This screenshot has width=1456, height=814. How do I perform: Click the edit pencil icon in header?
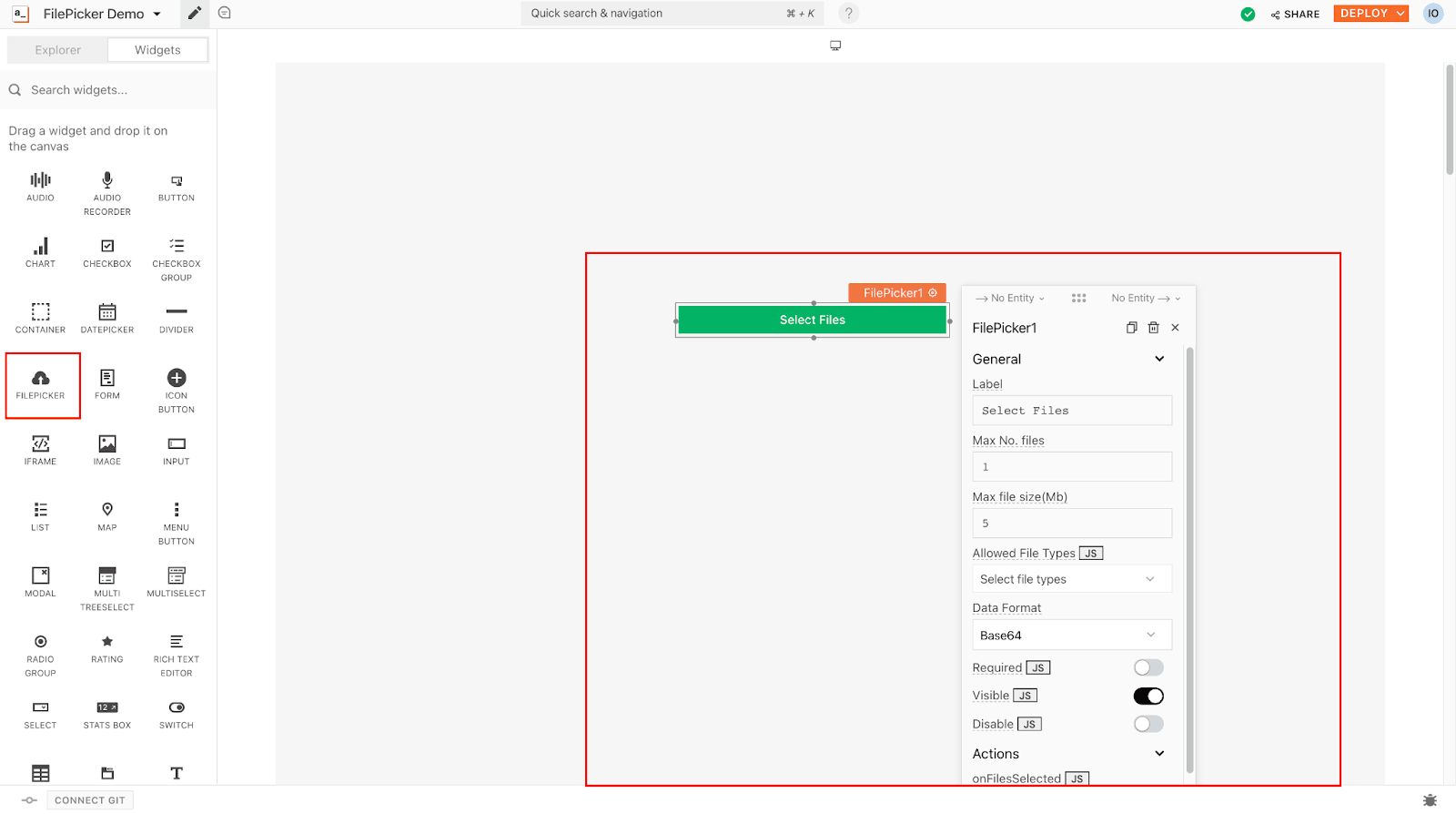(194, 14)
